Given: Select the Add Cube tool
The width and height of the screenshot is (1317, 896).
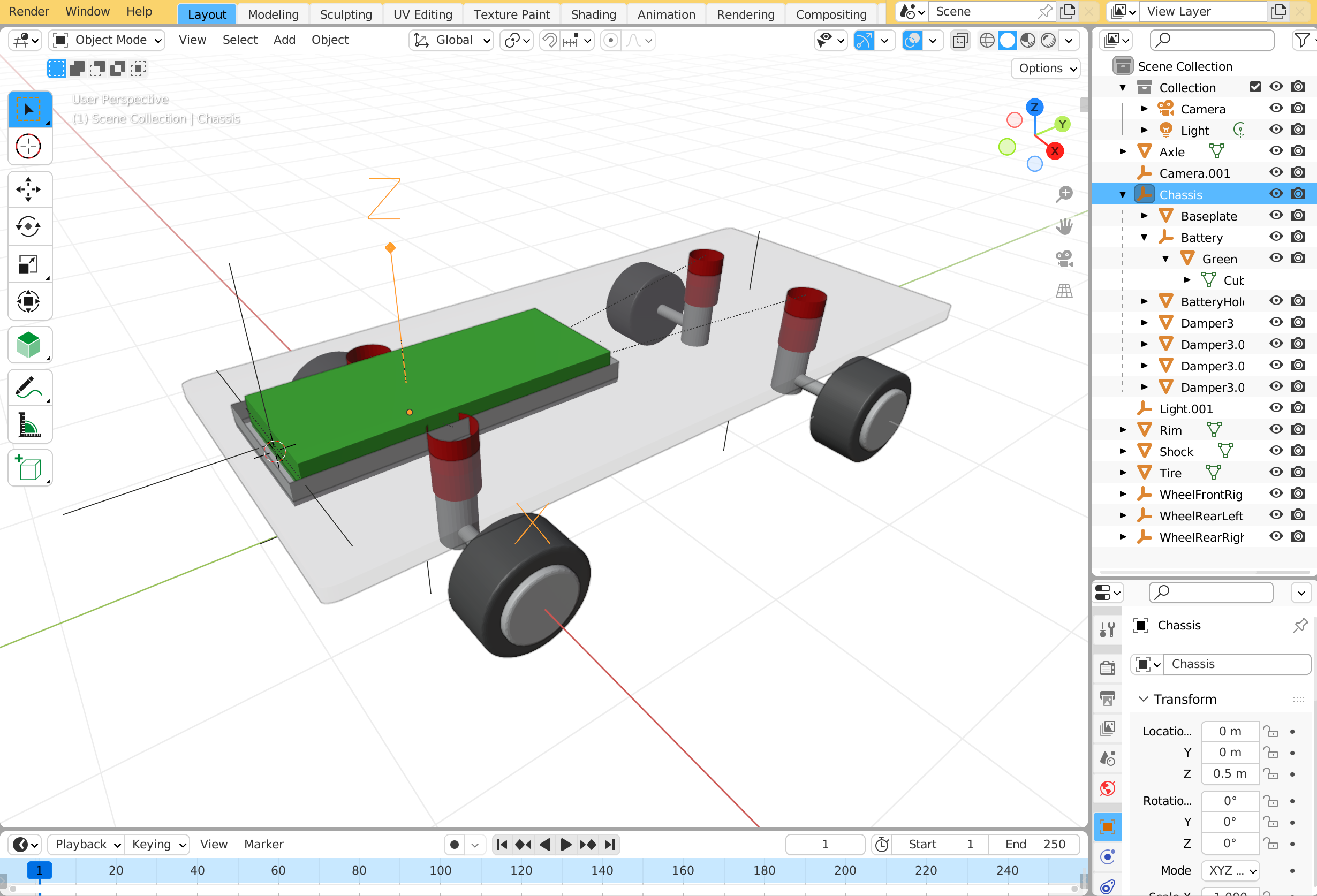Looking at the screenshot, I should coord(28,468).
